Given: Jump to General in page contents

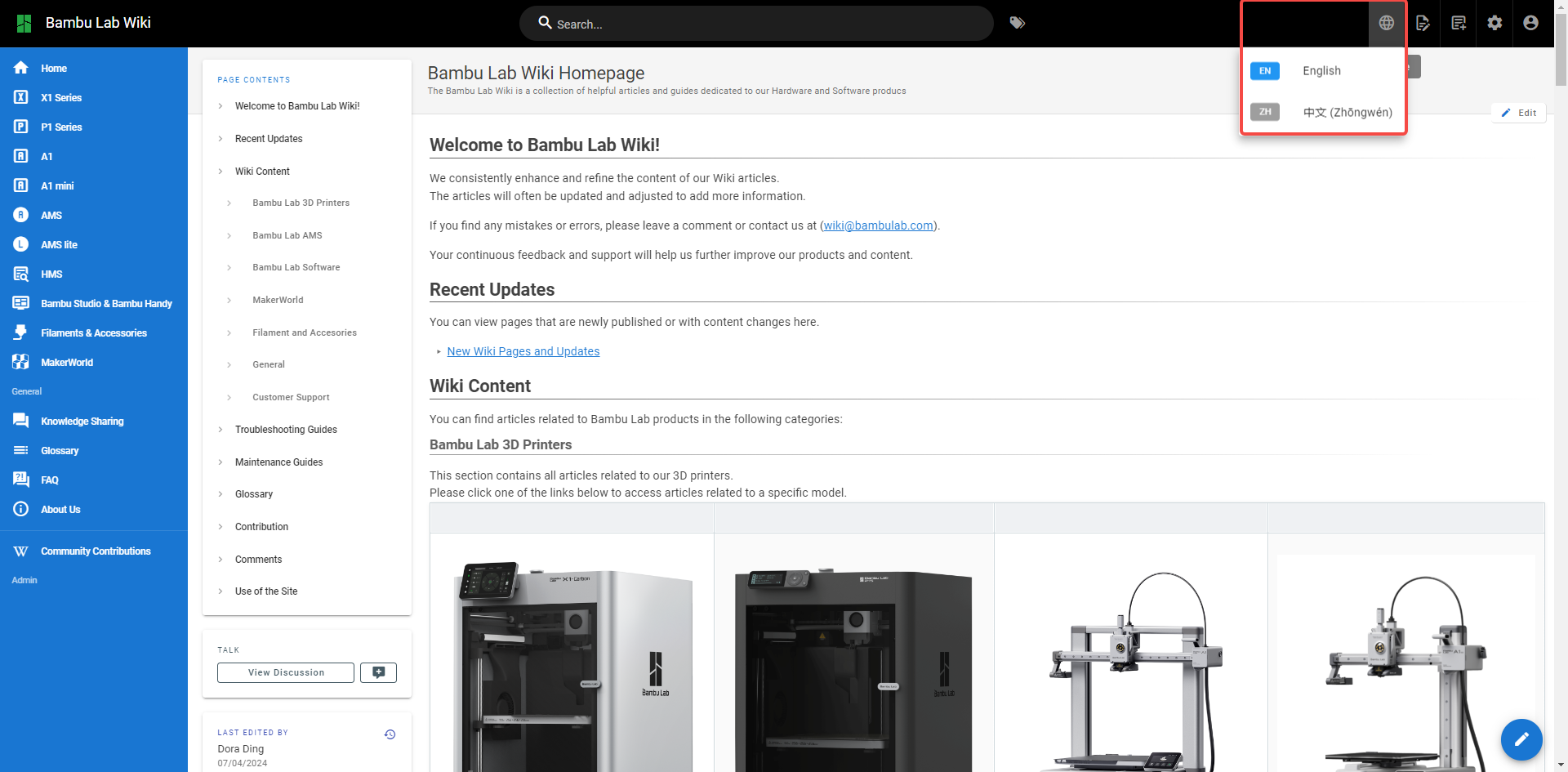Looking at the screenshot, I should pyautogui.click(x=269, y=364).
